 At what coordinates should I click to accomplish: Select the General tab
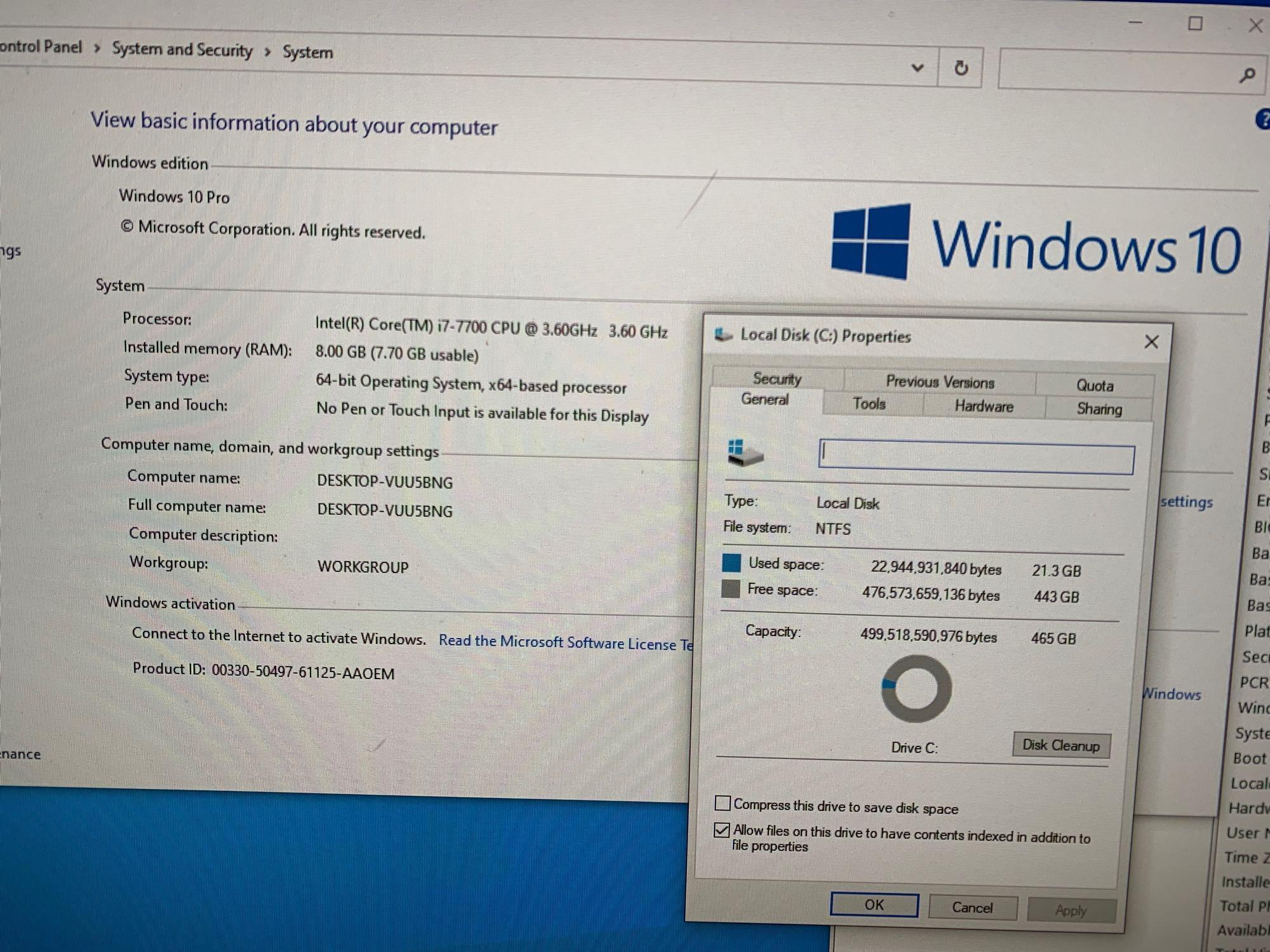pos(765,400)
